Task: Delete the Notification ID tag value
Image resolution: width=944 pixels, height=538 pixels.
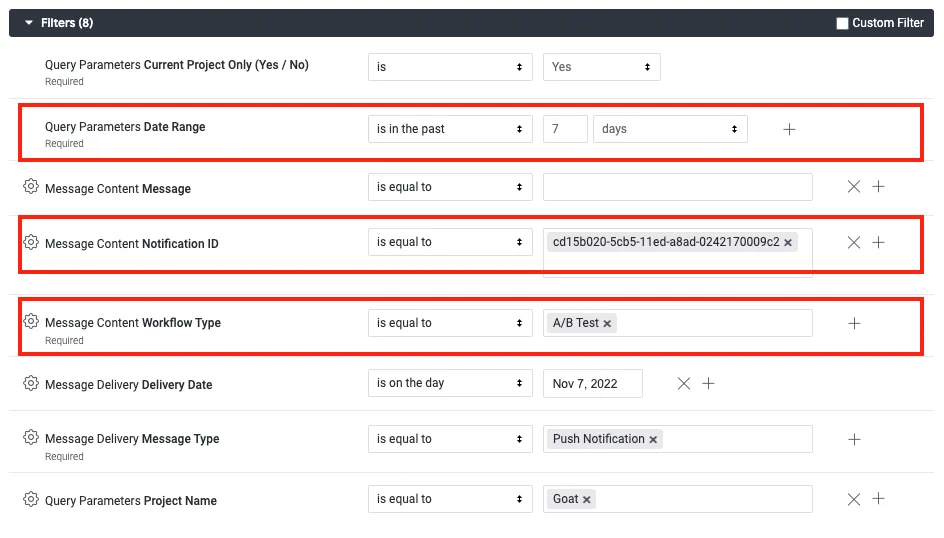Action: click(788, 243)
